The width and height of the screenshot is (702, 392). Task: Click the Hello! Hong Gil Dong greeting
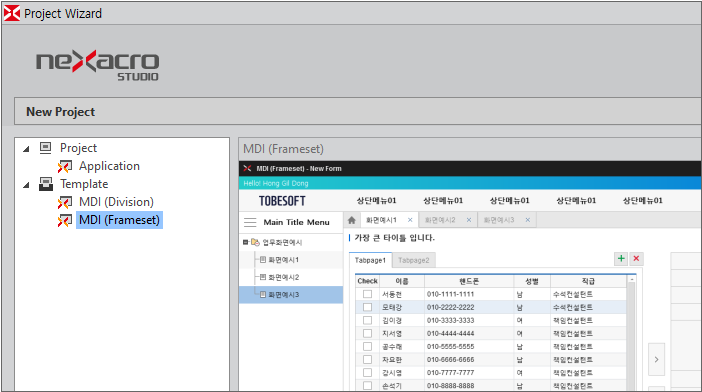click(x=276, y=183)
